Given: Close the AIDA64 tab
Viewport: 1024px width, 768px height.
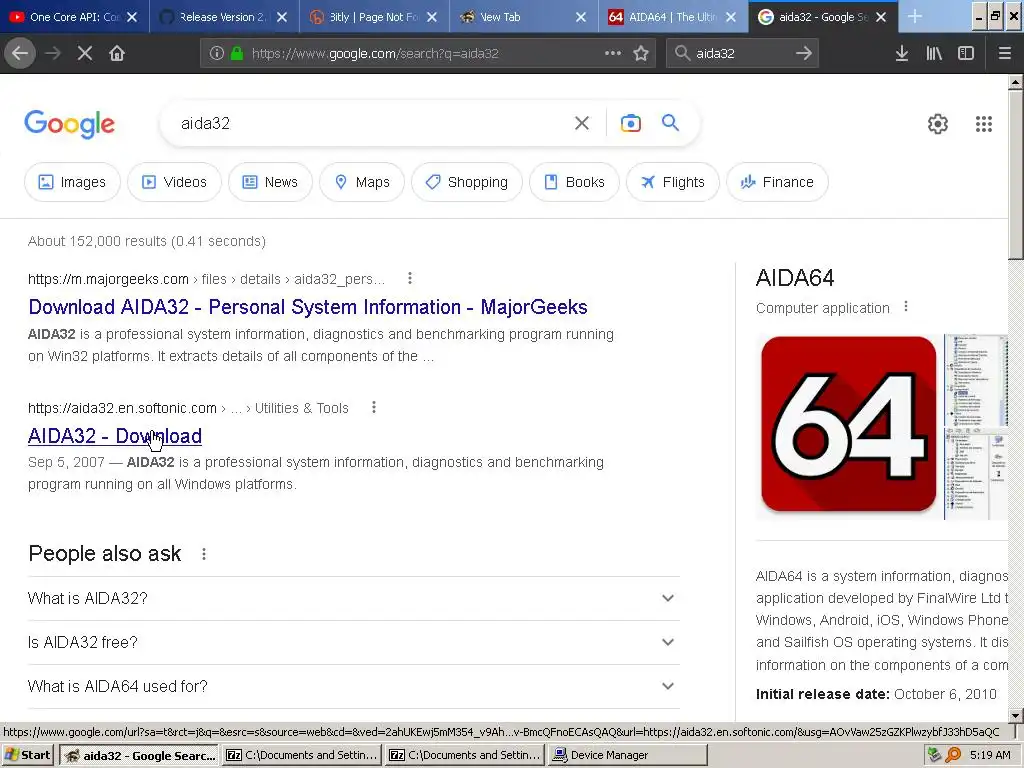Looking at the screenshot, I should 731,17.
